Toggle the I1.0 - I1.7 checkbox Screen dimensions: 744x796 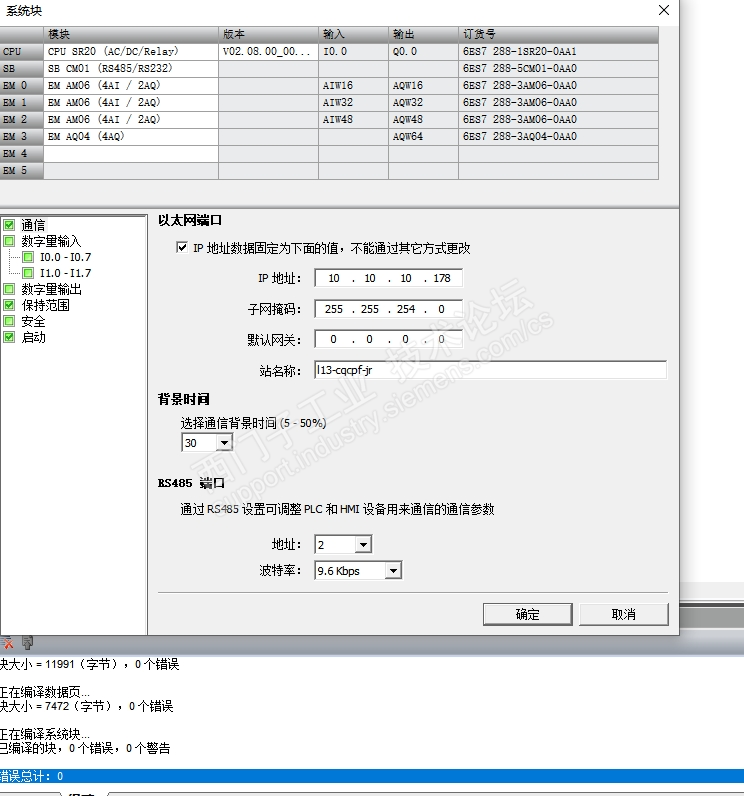[x=28, y=273]
